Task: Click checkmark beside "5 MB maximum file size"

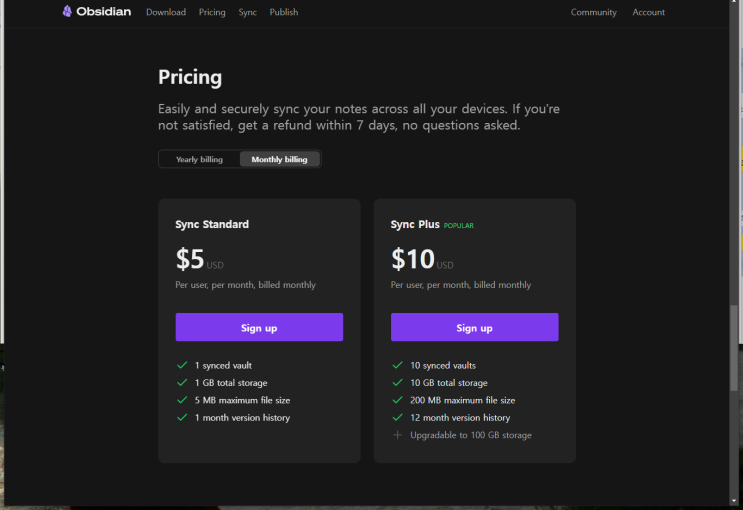Action: pyautogui.click(x=182, y=400)
